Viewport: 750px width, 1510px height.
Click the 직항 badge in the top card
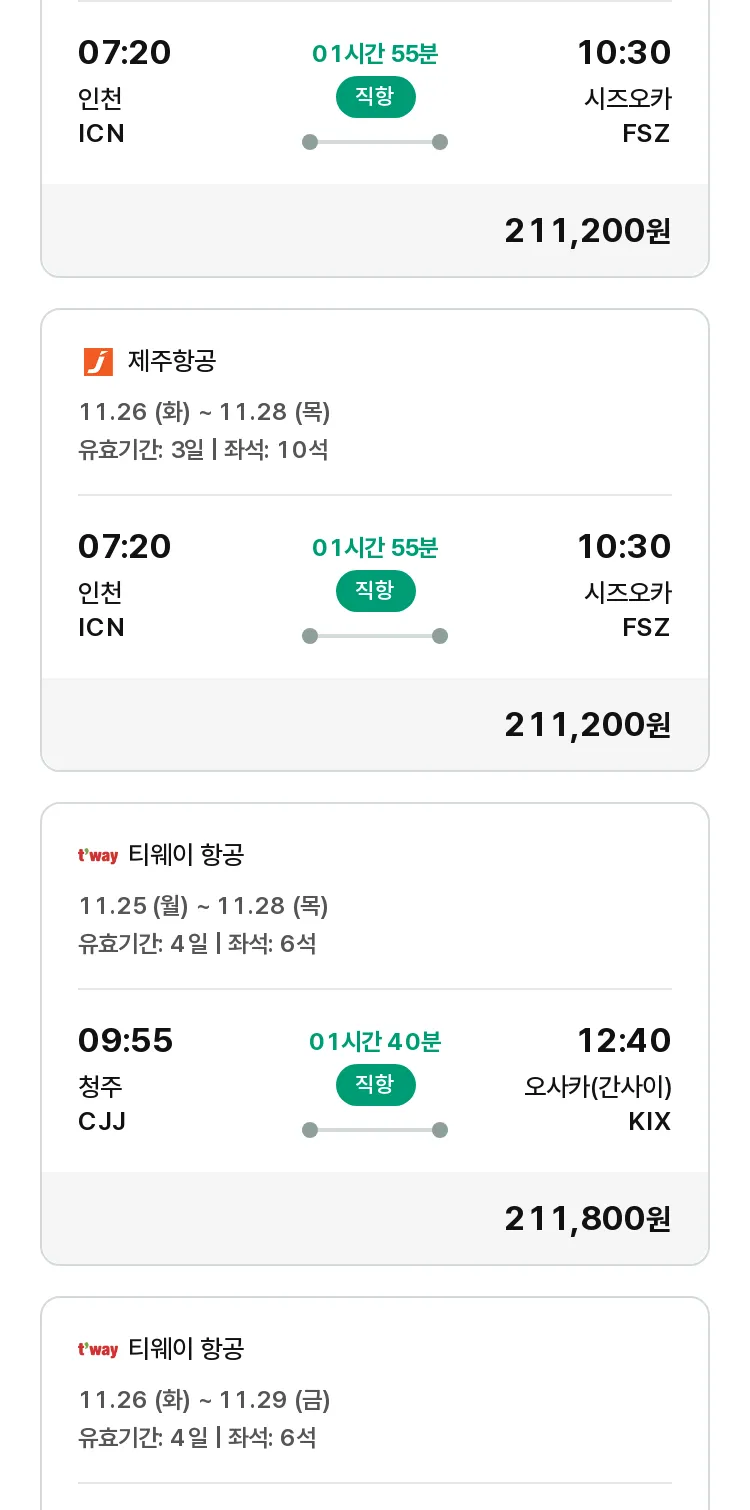point(375,97)
